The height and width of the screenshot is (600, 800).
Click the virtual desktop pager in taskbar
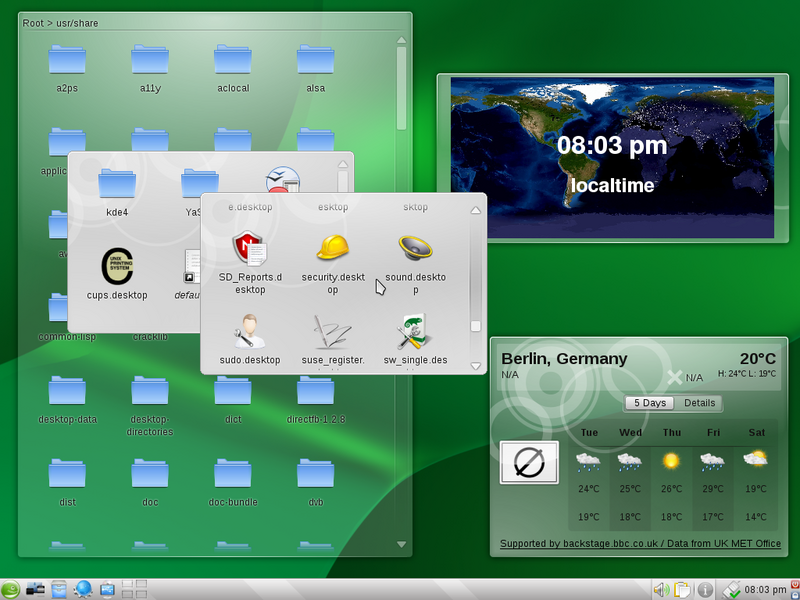tap(134, 590)
